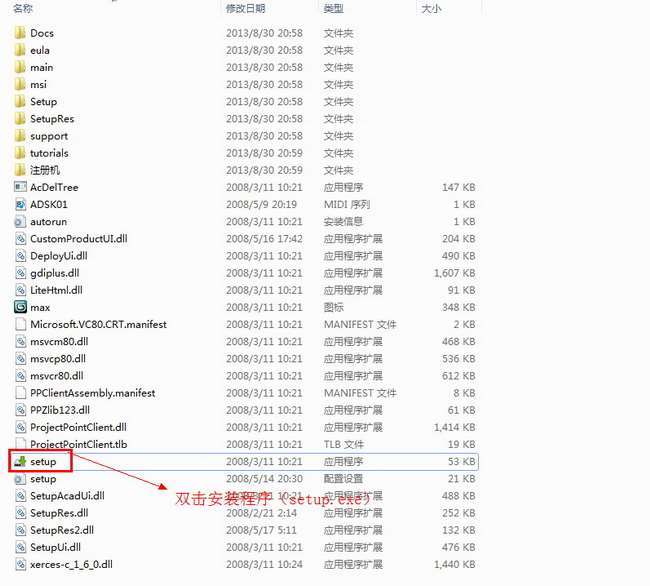
Task: Click the 配置设置 type of setup
Action: pyautogui.click(x=343, y=479)
